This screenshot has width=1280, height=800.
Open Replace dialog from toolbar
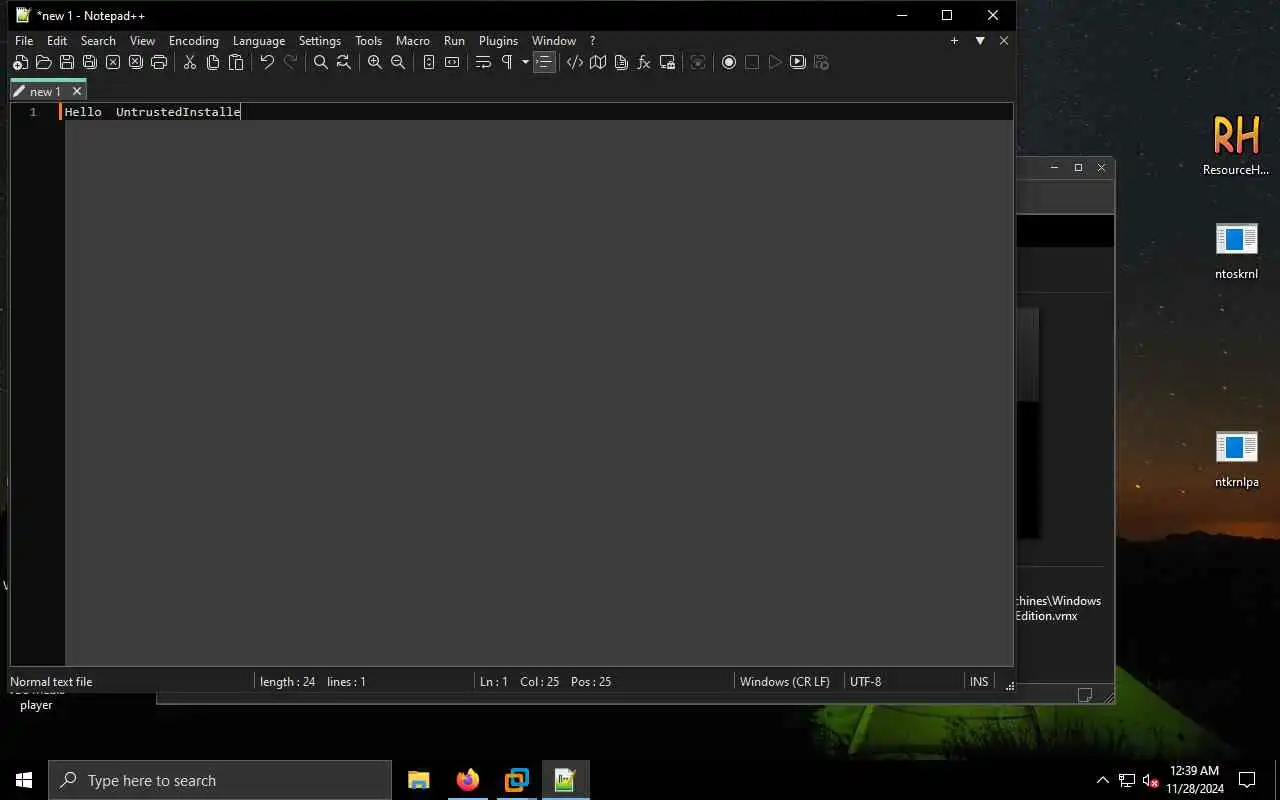click(343, 62)
